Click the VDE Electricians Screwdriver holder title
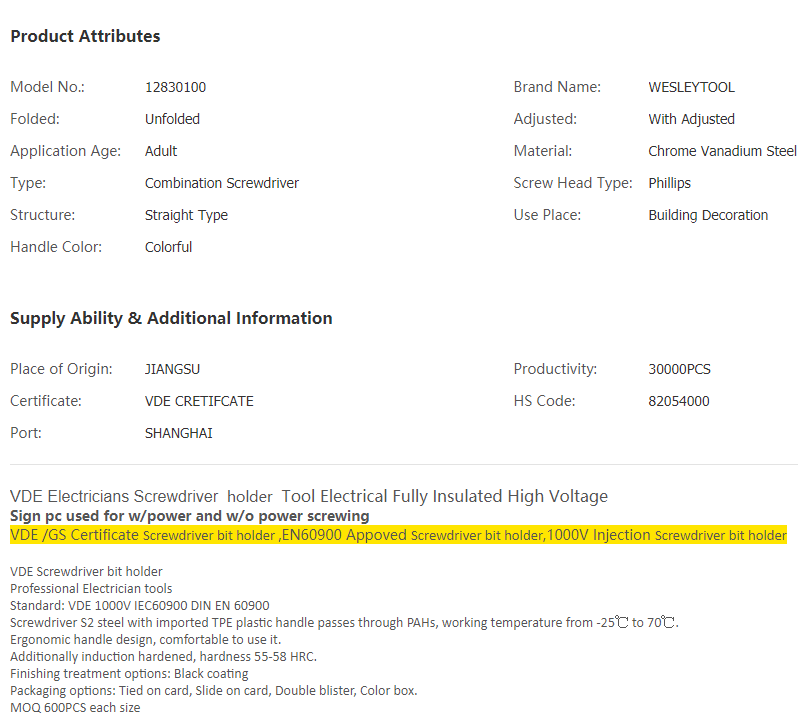The height and width of the screenshot is (721, 798). 308,496
